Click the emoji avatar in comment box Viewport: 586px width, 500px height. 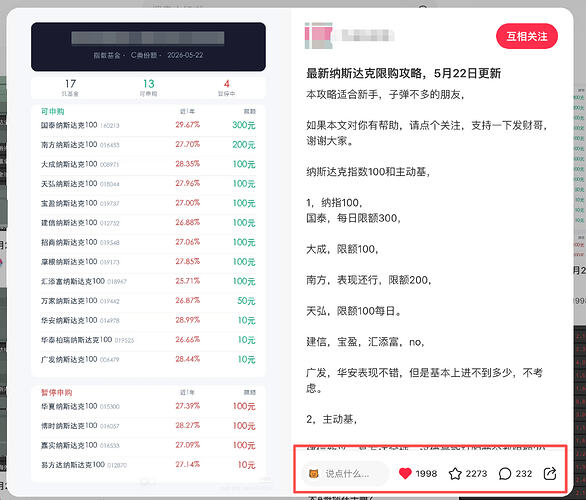314,474
